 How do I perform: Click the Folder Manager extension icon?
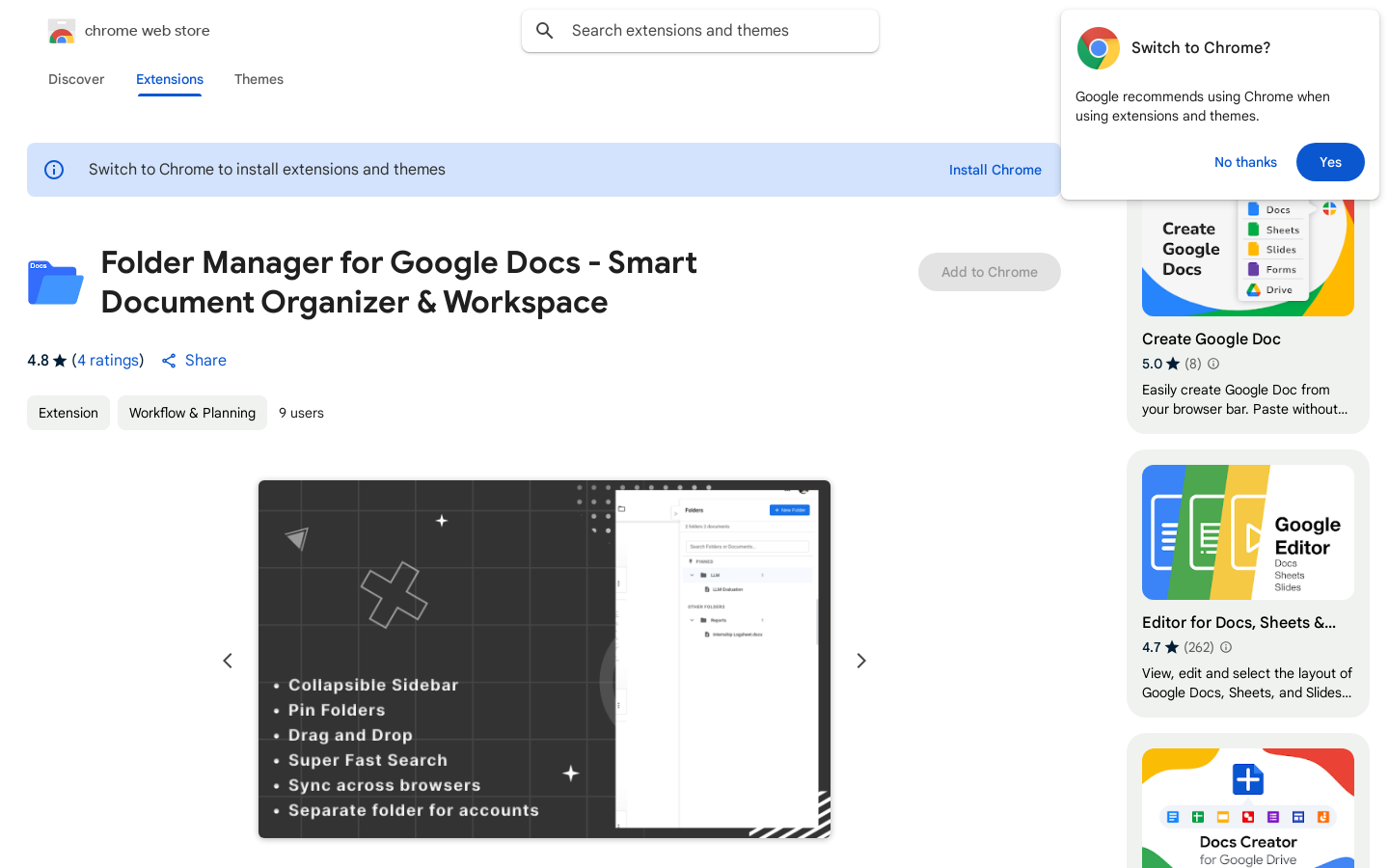(55, 283)
